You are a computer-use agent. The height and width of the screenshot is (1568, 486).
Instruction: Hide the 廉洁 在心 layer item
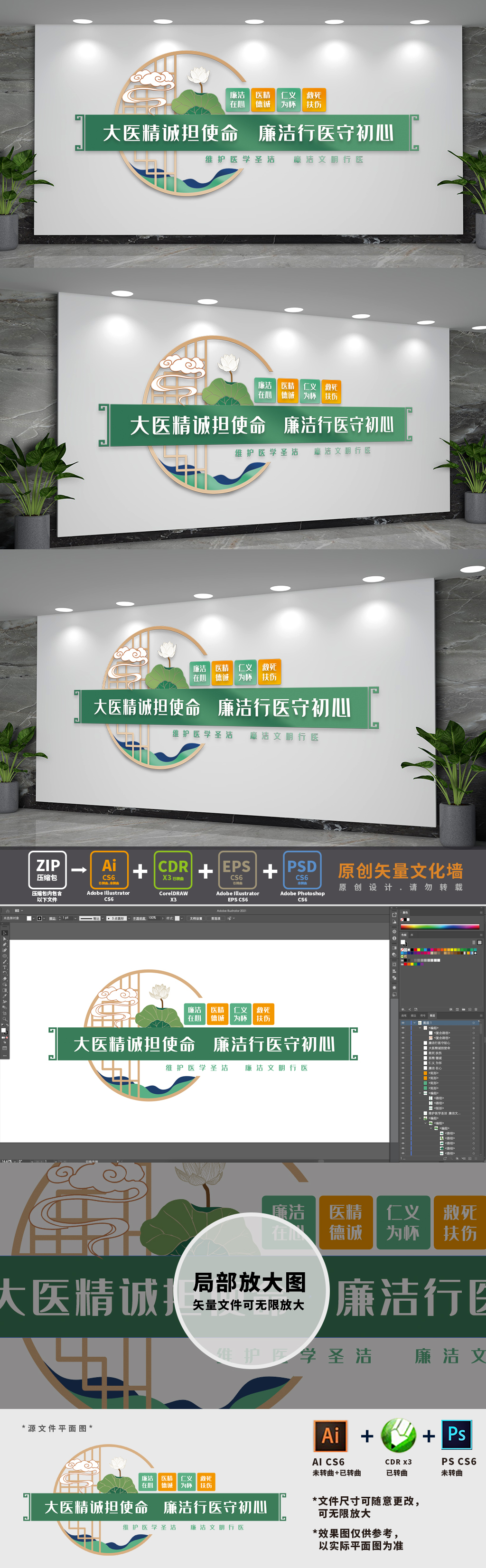tap(403, 1068)
